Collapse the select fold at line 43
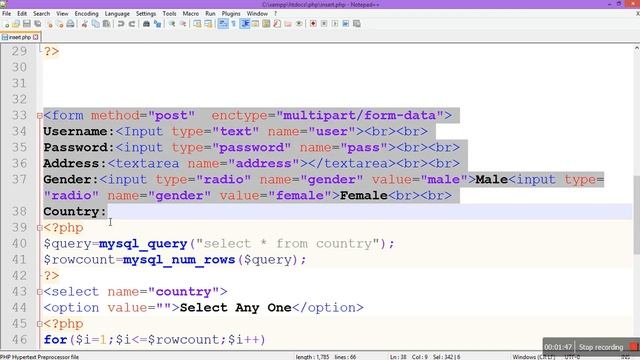This screenshot has height=360, width=640. point(40,292)
